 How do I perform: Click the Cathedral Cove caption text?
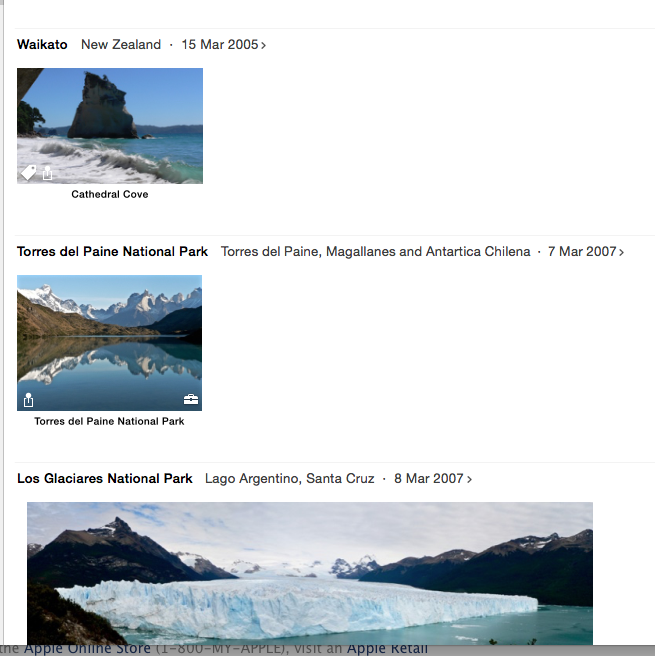(x=110, y=195)
